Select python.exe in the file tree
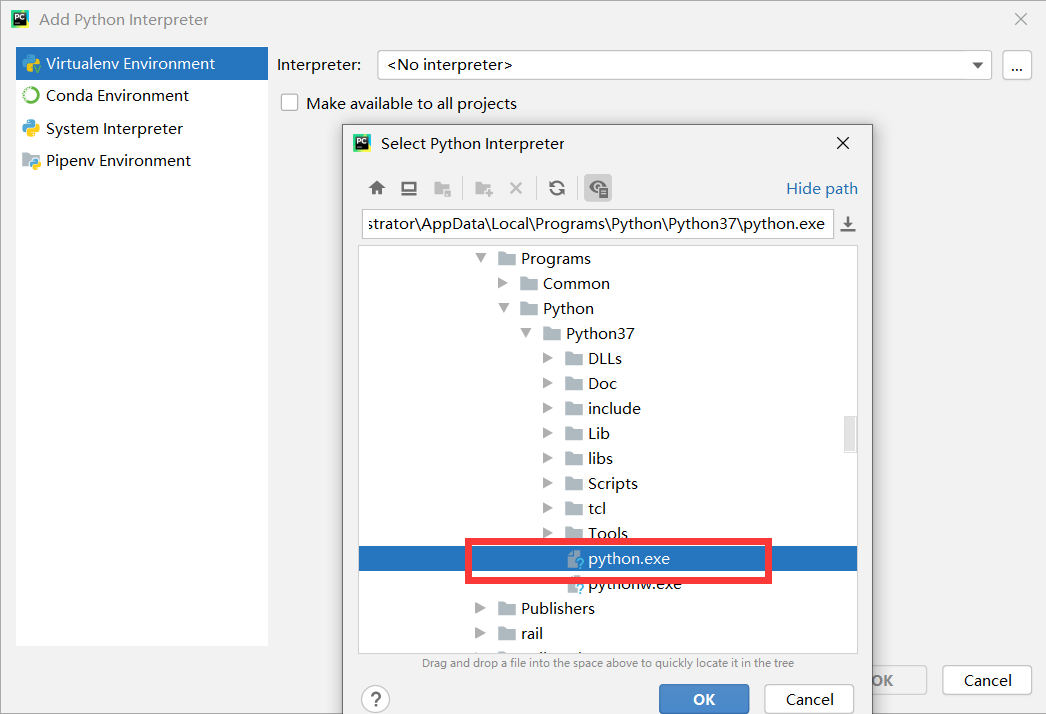This screenshot has width=1046, height=714. 608,559
